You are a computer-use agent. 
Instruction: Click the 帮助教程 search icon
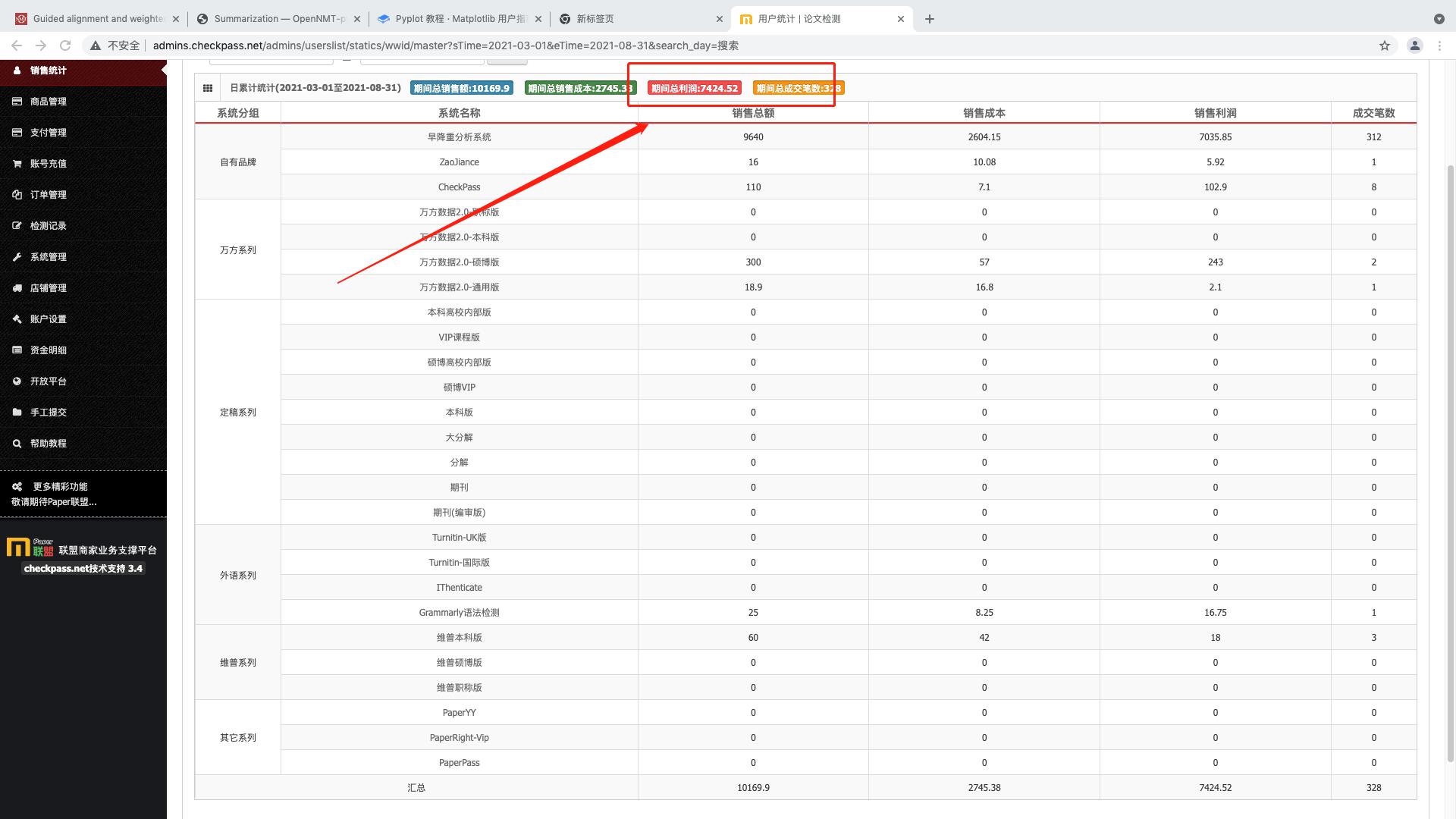coord(17,444)
